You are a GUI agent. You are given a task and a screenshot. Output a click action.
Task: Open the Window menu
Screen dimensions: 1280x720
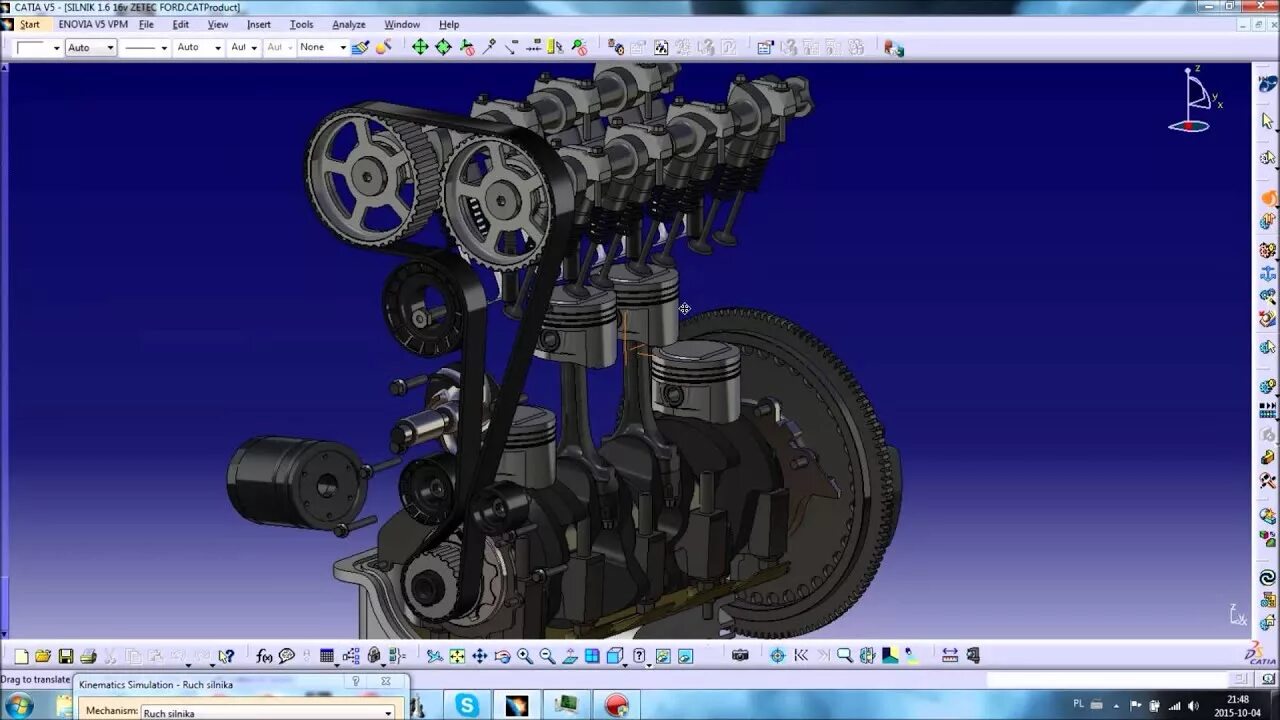(402, 24)
